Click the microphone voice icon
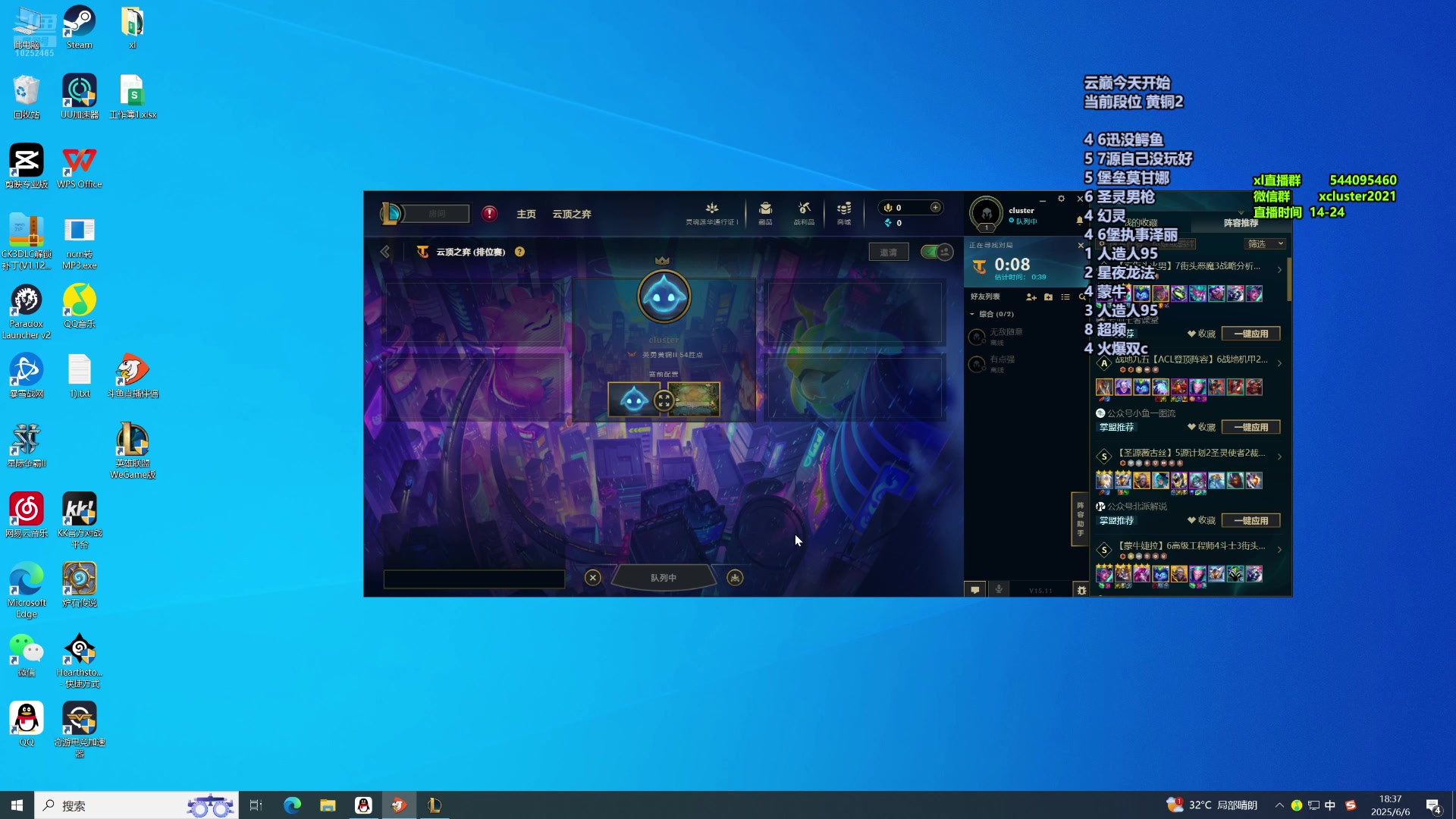Screen dimensions: 1456x819 (999, 589)
